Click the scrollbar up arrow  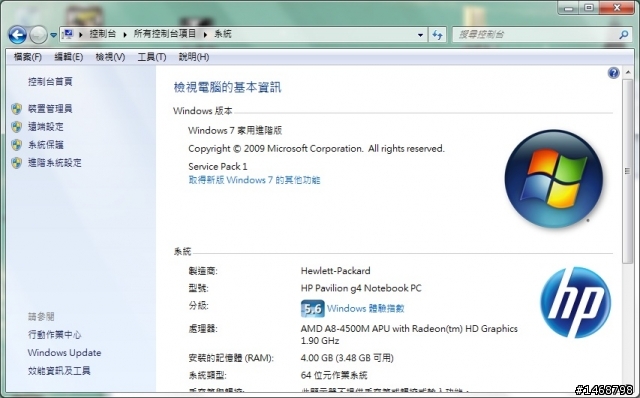627,72
